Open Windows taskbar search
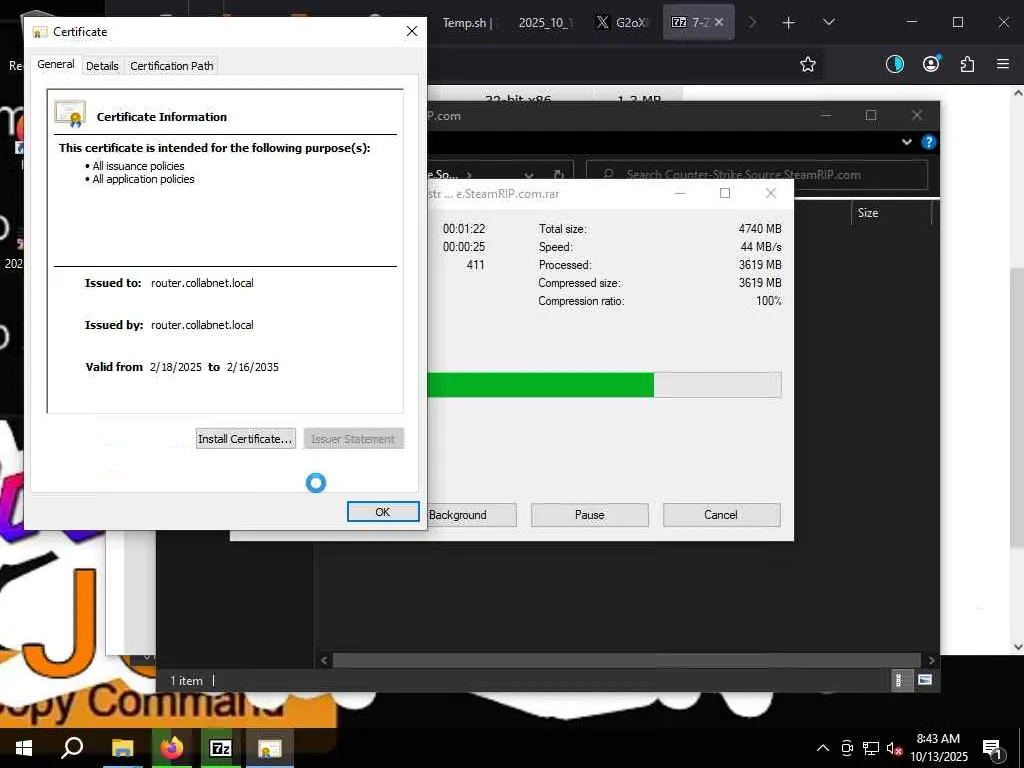The image size is (1024, 768). coord(72,748)
